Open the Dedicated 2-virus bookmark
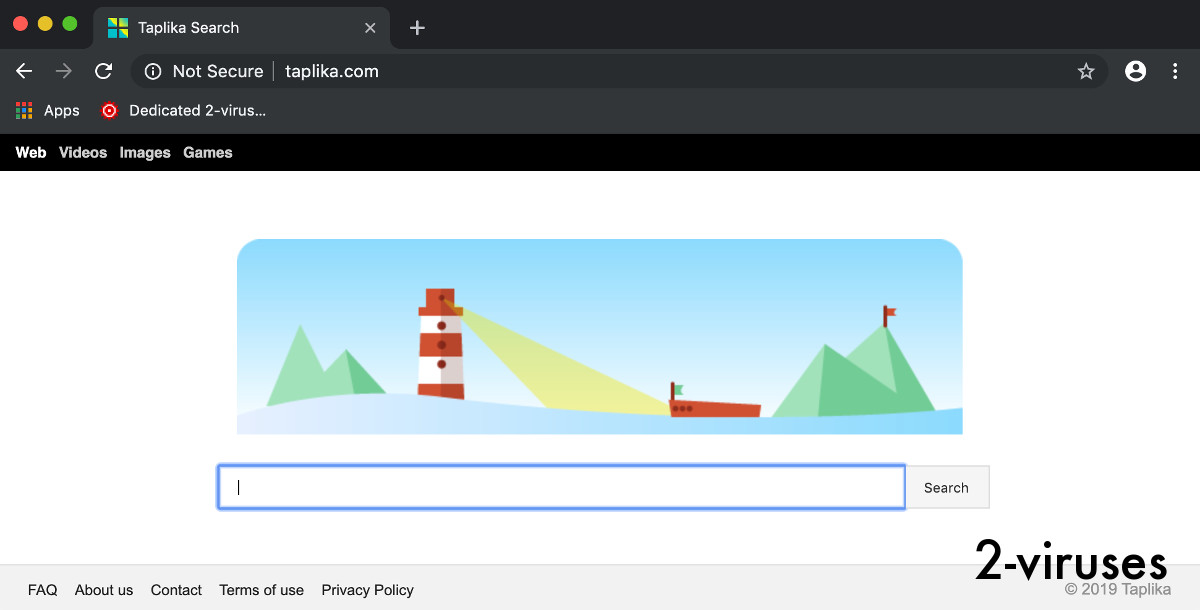Image resolution: width=1200 pixels, height=610 pixels. [183, 111]
